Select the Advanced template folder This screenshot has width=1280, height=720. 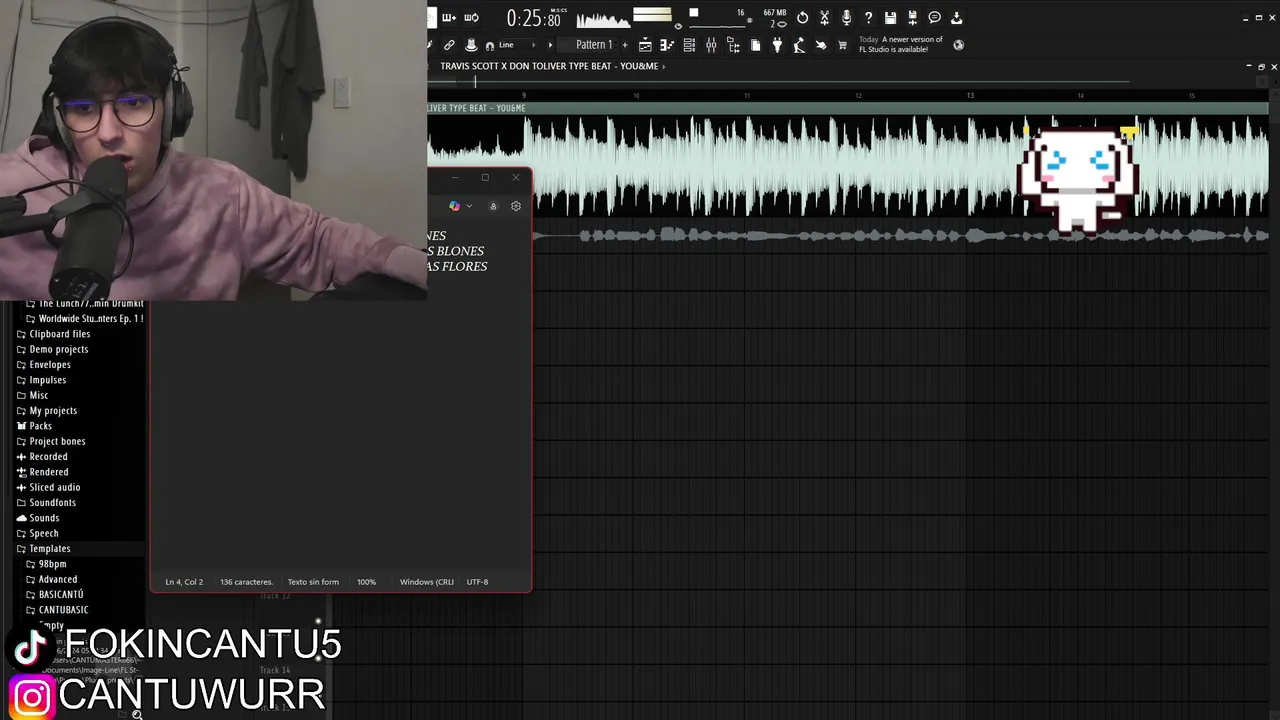pos(51,579)
